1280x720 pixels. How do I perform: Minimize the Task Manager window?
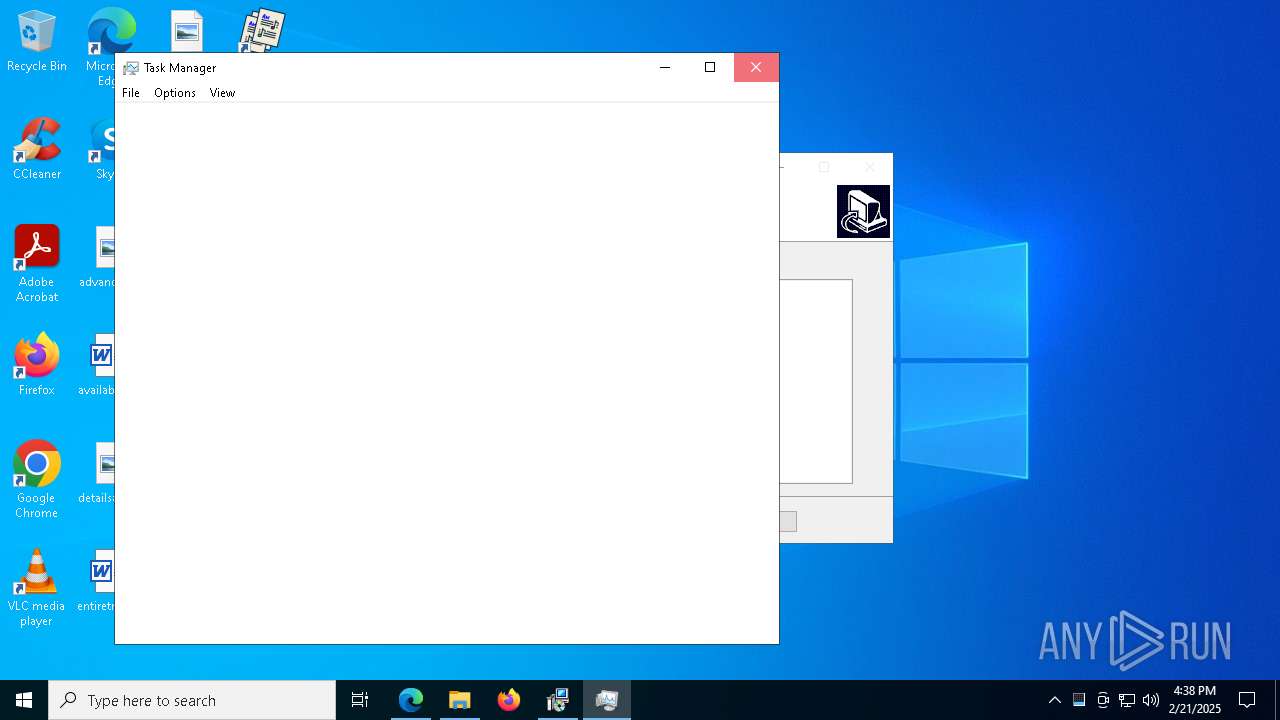point(665,67)
